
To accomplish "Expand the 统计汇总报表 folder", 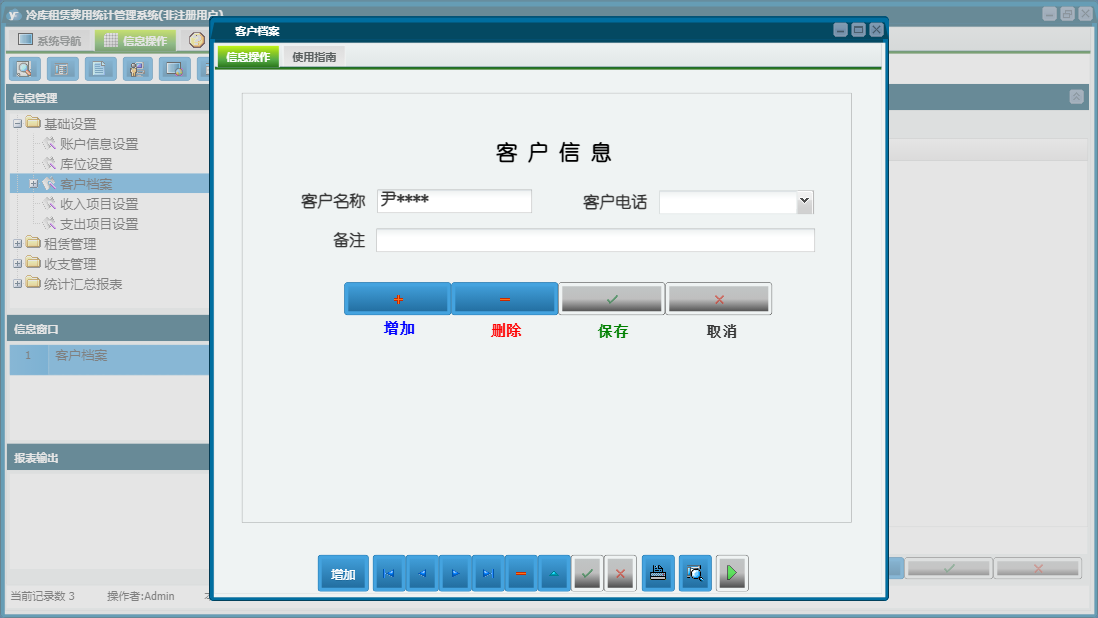I will (x=18, y=284).
